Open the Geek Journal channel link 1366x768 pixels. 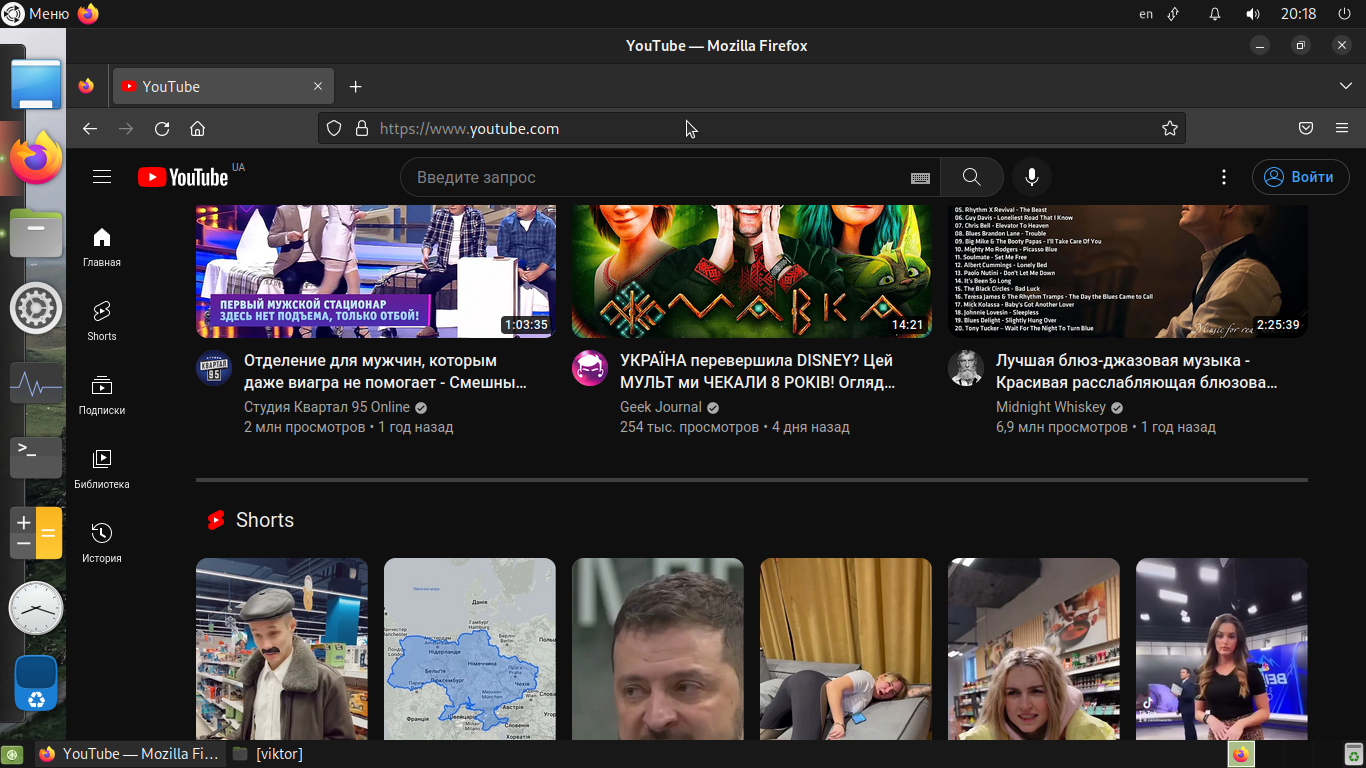[661, 407]
